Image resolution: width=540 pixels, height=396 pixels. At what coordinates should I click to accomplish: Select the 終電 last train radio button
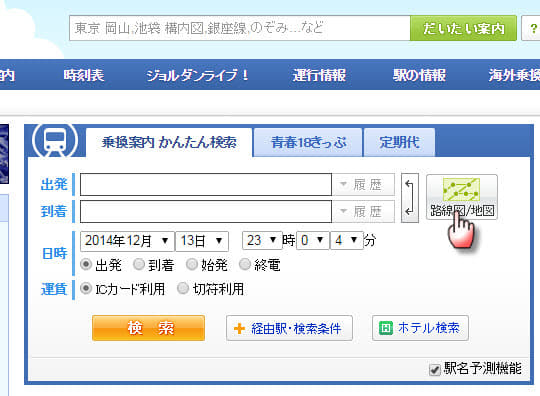(x=245, y=264)
